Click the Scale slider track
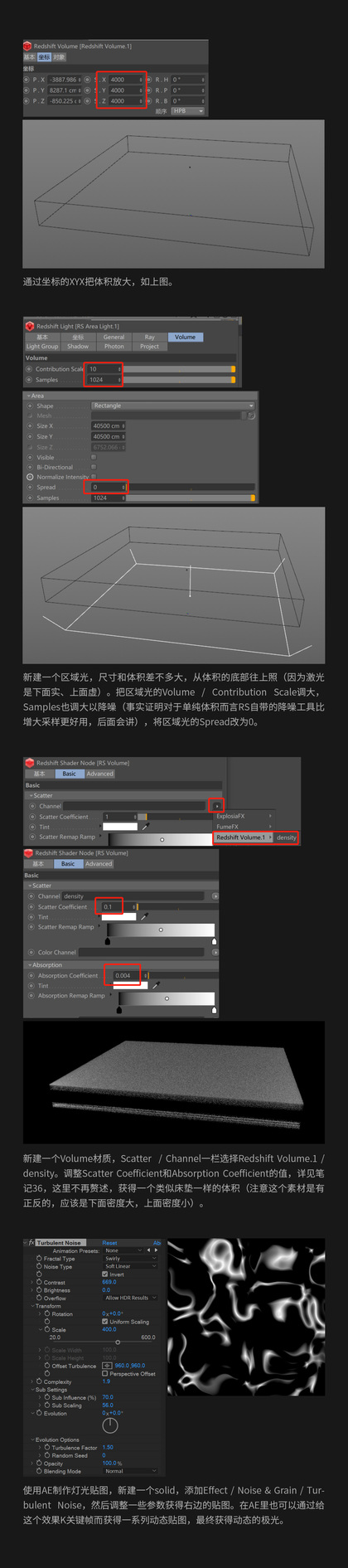The image size is (348, 1568). pos(102,1342)
